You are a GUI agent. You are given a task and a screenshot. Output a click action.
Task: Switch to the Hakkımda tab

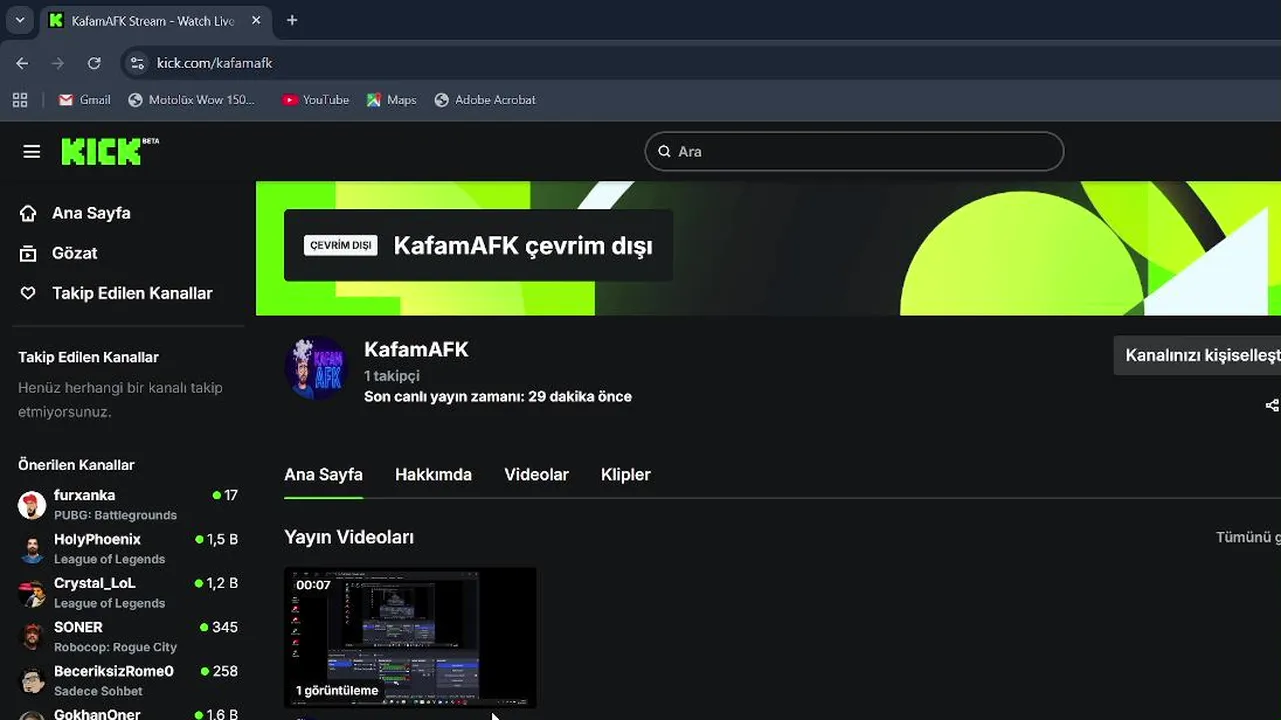pos(433,475)
